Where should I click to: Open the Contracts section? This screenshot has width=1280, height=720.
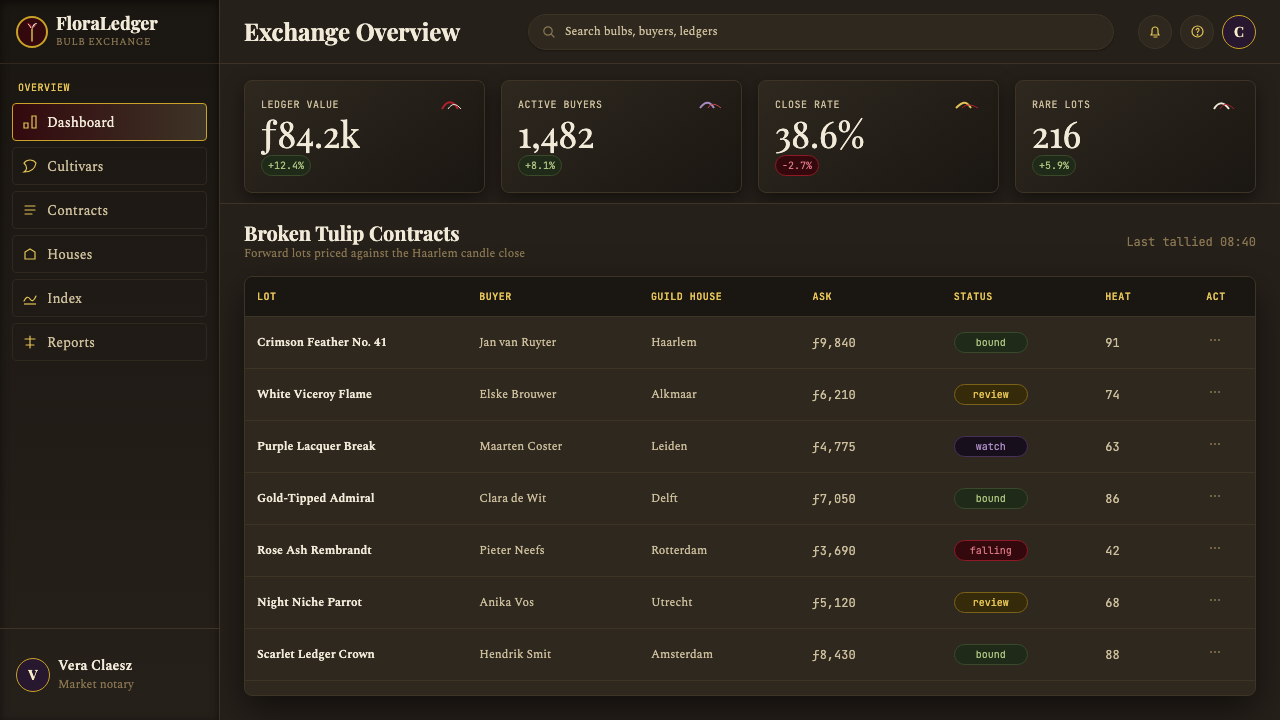(x=109, y=210)
